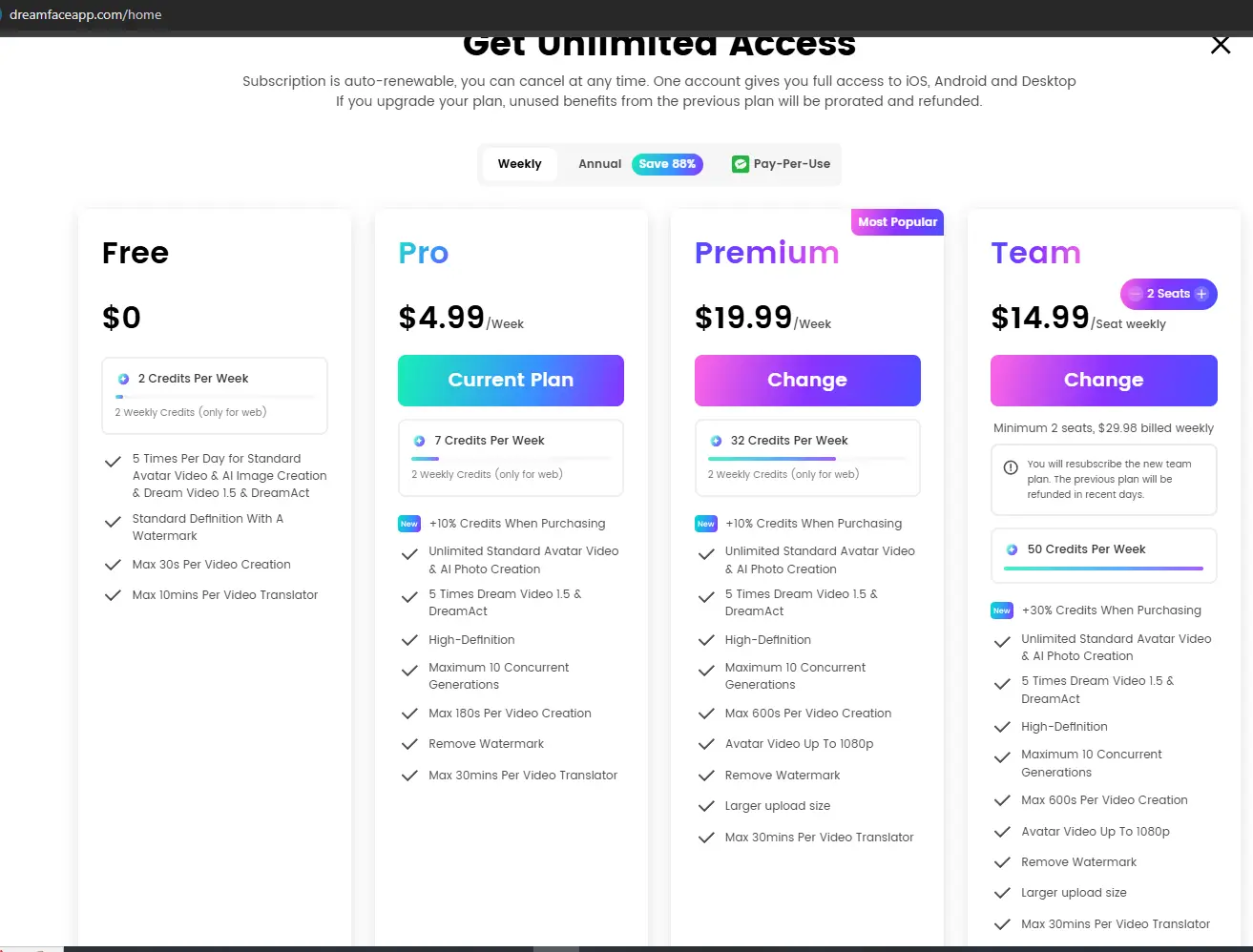Click checkmark beside Free 'Standard Definition With A Watermark'
Viewport: 1253px width, 952px height.
(x=113, y=522)
